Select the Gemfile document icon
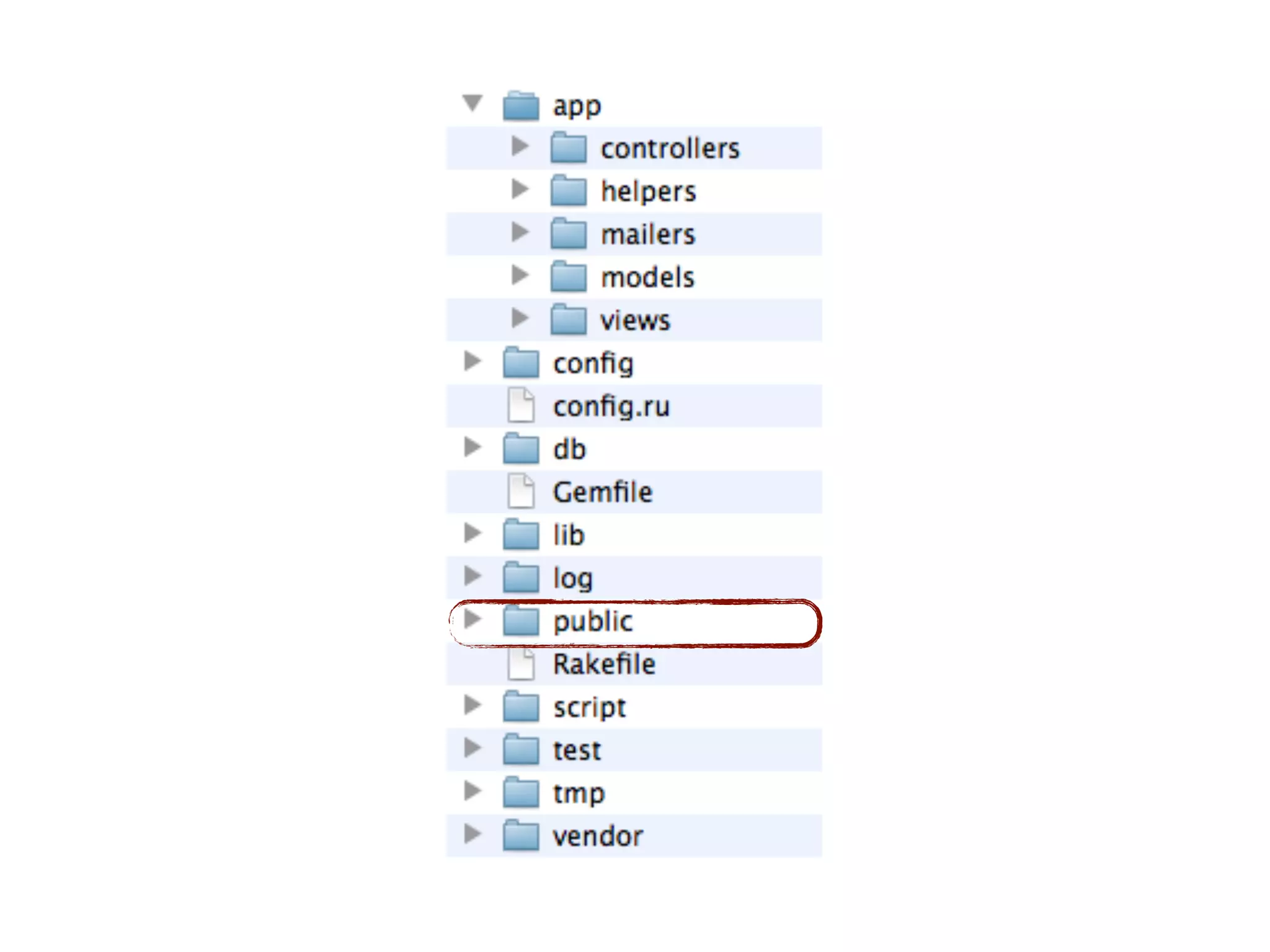The width and height of the screenshot is (1270, 952). click(x=521, y=491)
